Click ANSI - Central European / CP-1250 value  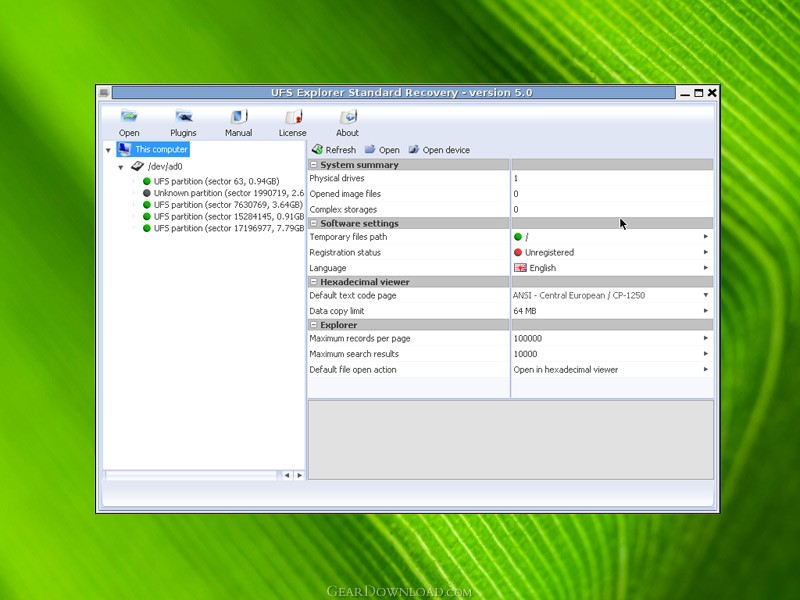point(579,295)
